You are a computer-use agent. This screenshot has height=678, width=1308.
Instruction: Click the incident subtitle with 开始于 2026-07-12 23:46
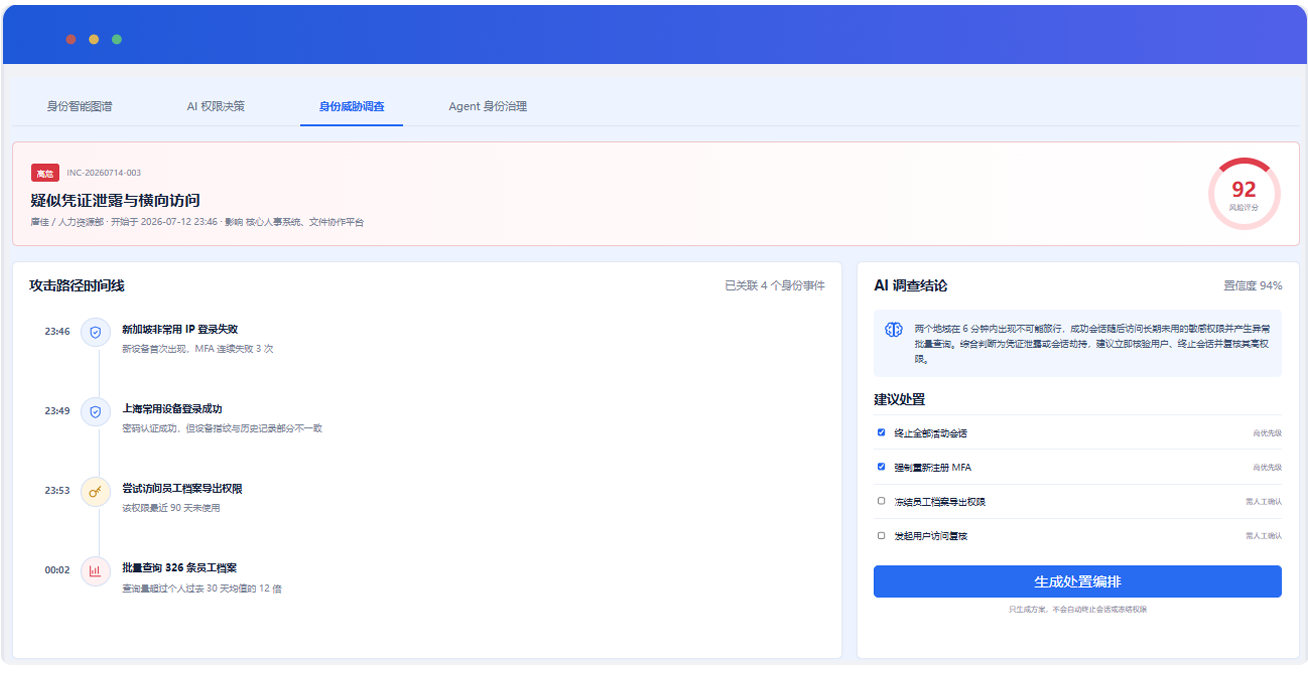tap(197, 222)
